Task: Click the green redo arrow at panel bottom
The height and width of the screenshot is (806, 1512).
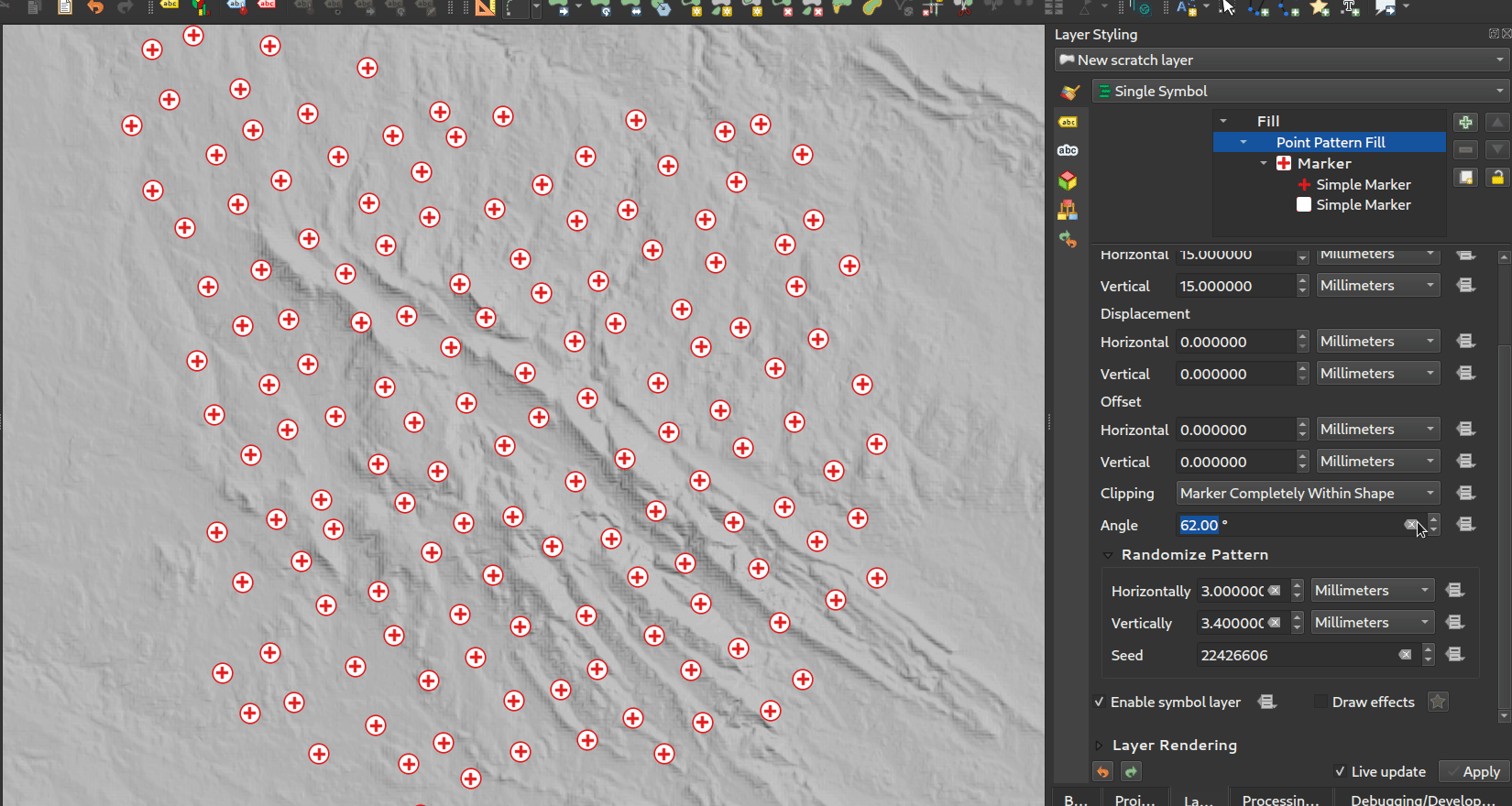Action: point(1132,772)
